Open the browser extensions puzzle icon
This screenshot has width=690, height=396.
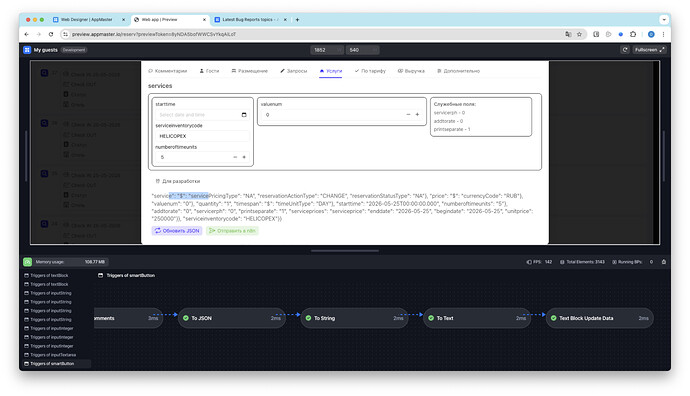click(633, 34)
